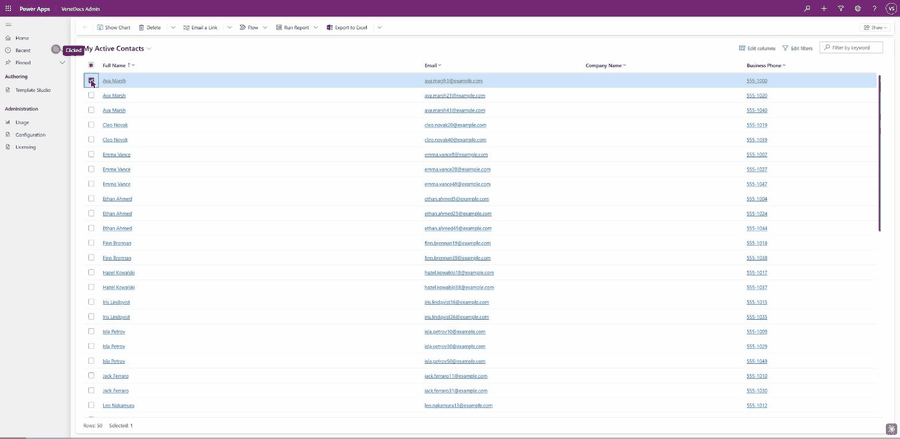Open the My Active Contacts view selector

(x=118, y=49)
